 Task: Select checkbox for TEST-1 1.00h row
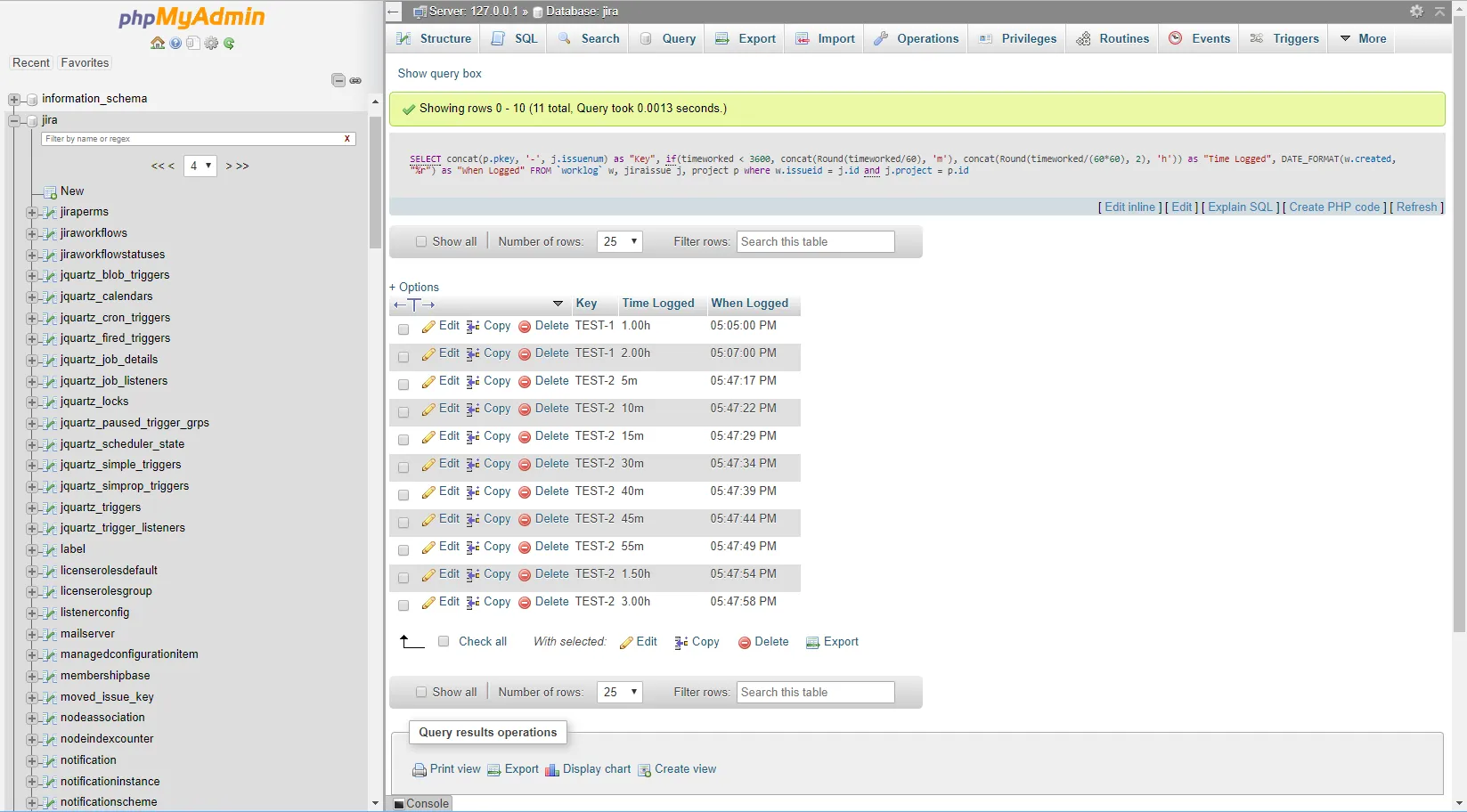403,329
